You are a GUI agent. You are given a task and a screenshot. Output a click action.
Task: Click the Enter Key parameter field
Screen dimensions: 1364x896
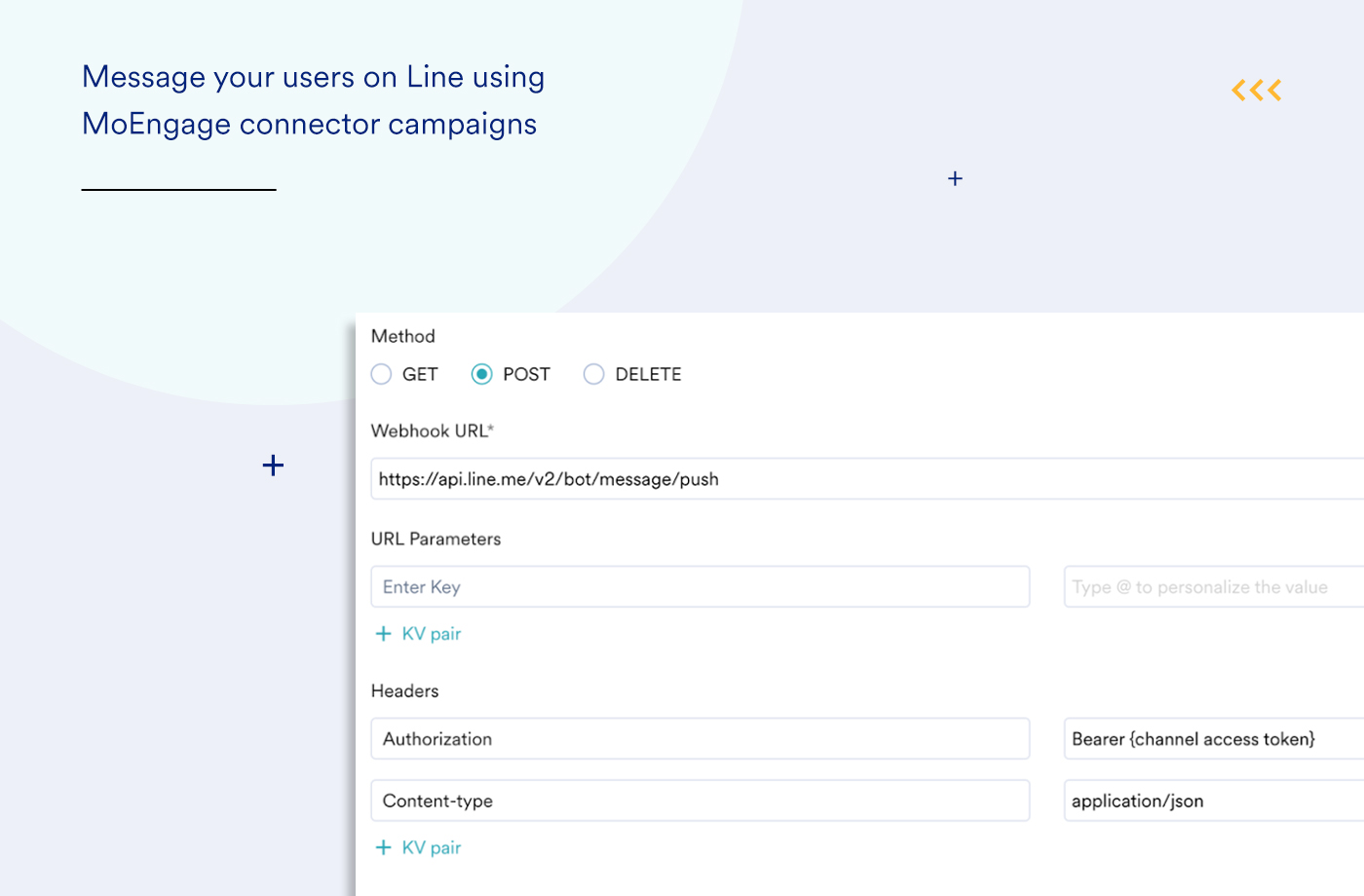tap(700, 586)
